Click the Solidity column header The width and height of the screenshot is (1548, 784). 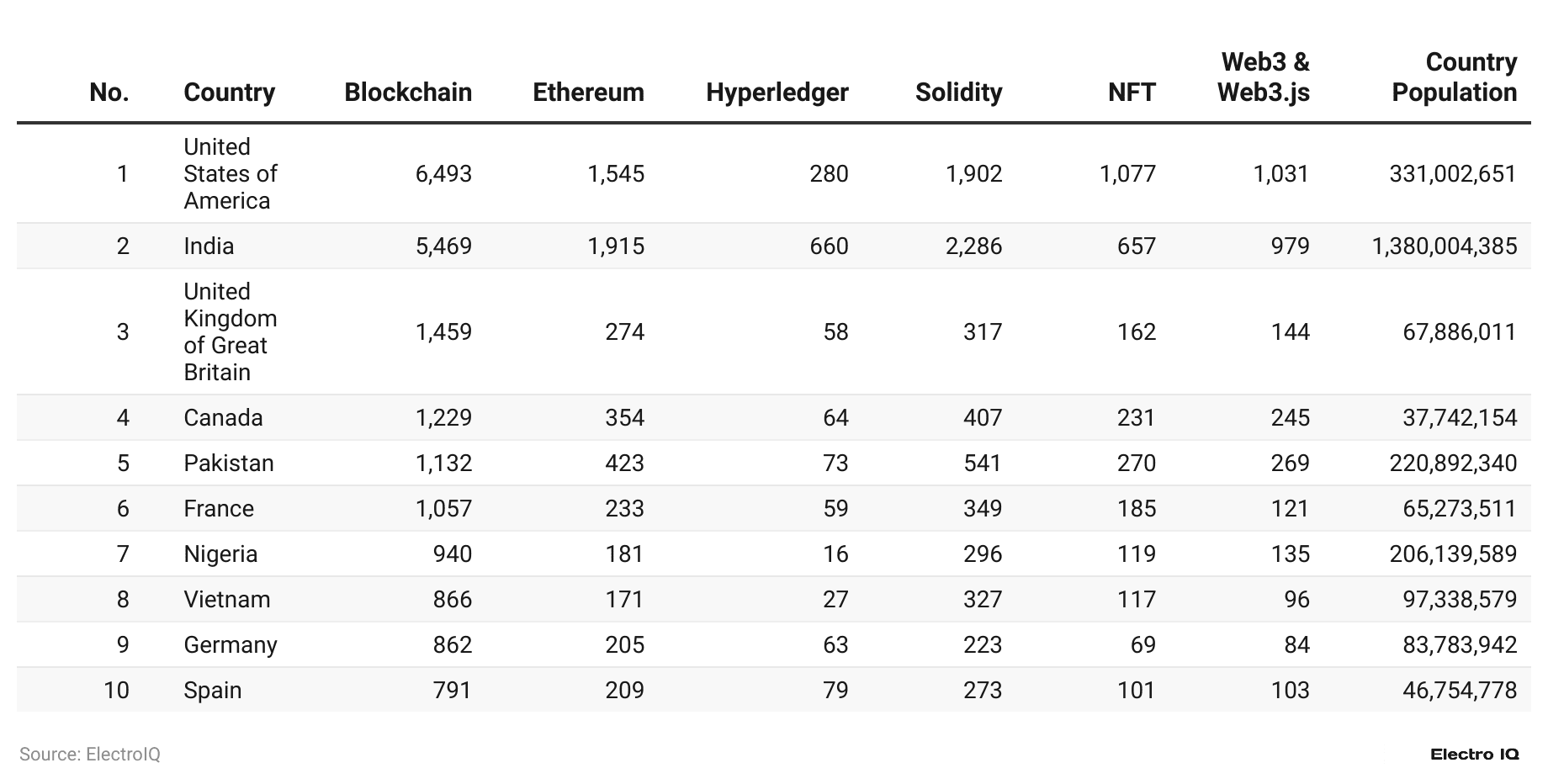tap(958, 92)
